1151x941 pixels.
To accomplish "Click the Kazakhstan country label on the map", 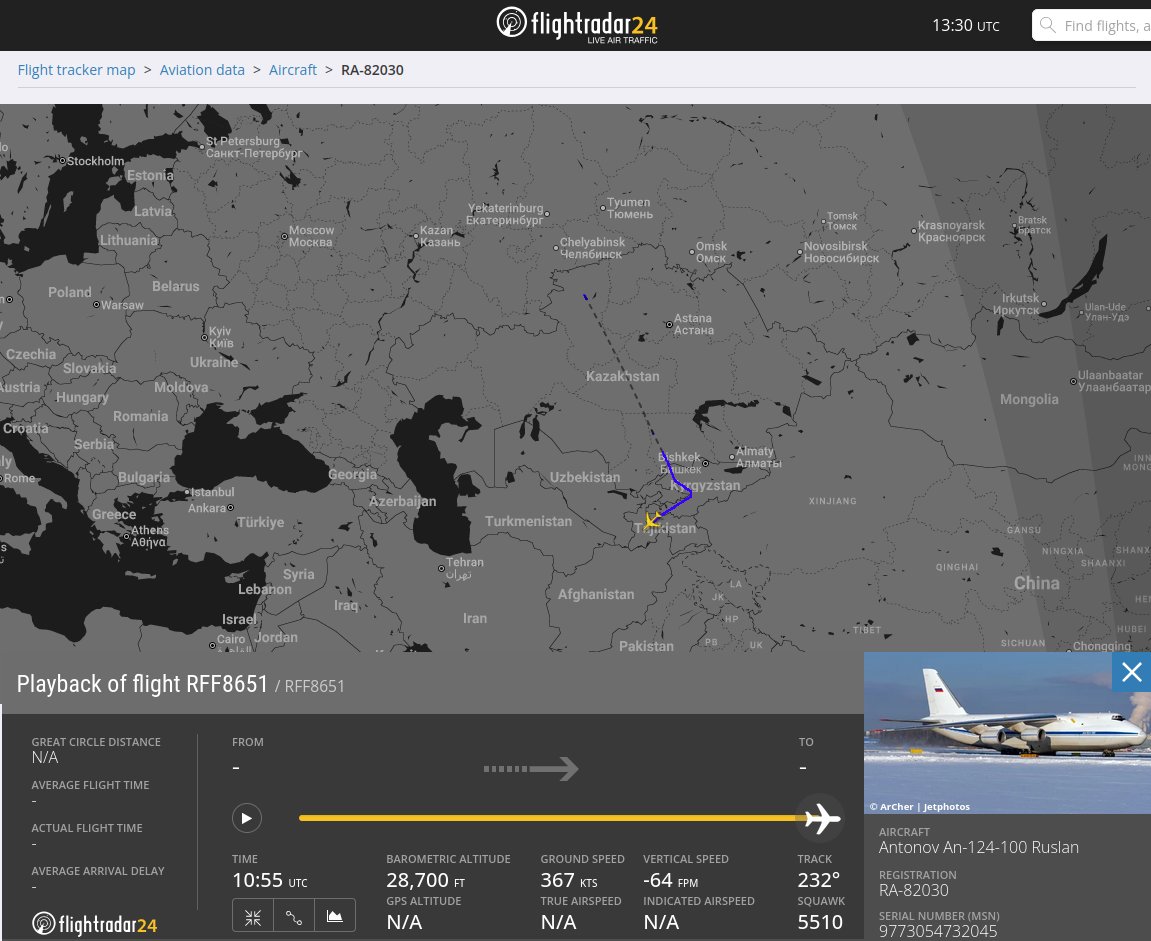I will pyautogui.click(x=622, y=376).
